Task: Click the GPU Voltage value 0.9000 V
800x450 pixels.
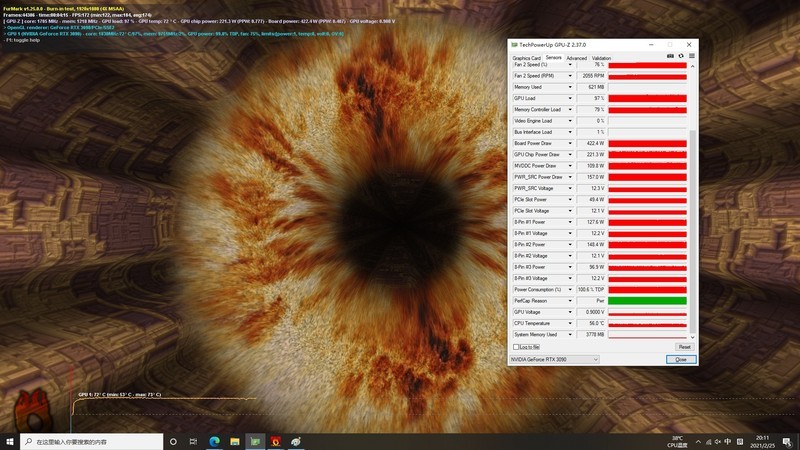Action: 595,312
